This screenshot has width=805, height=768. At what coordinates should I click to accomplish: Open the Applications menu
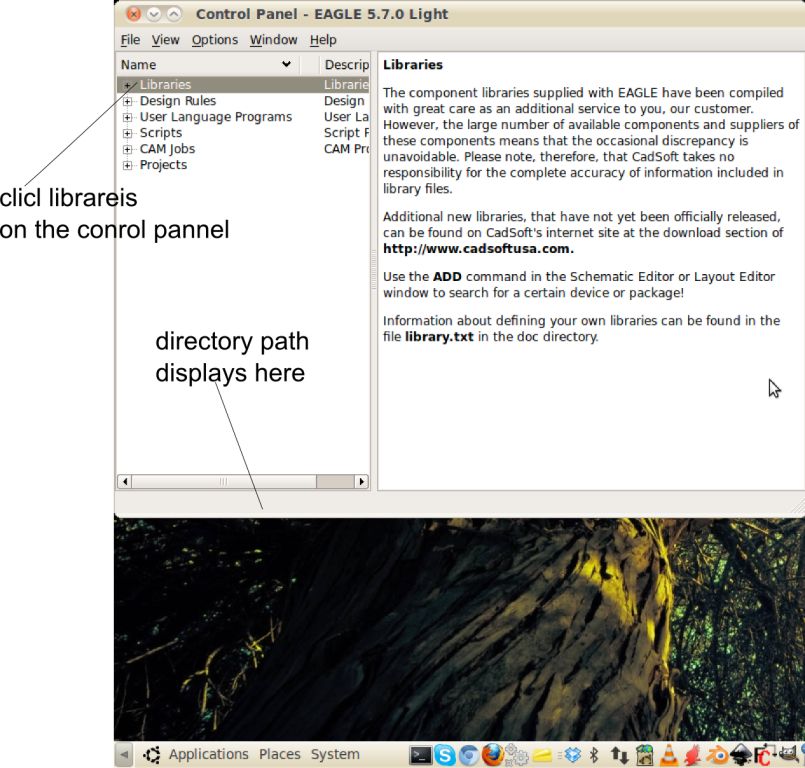[x=208, y=754]
